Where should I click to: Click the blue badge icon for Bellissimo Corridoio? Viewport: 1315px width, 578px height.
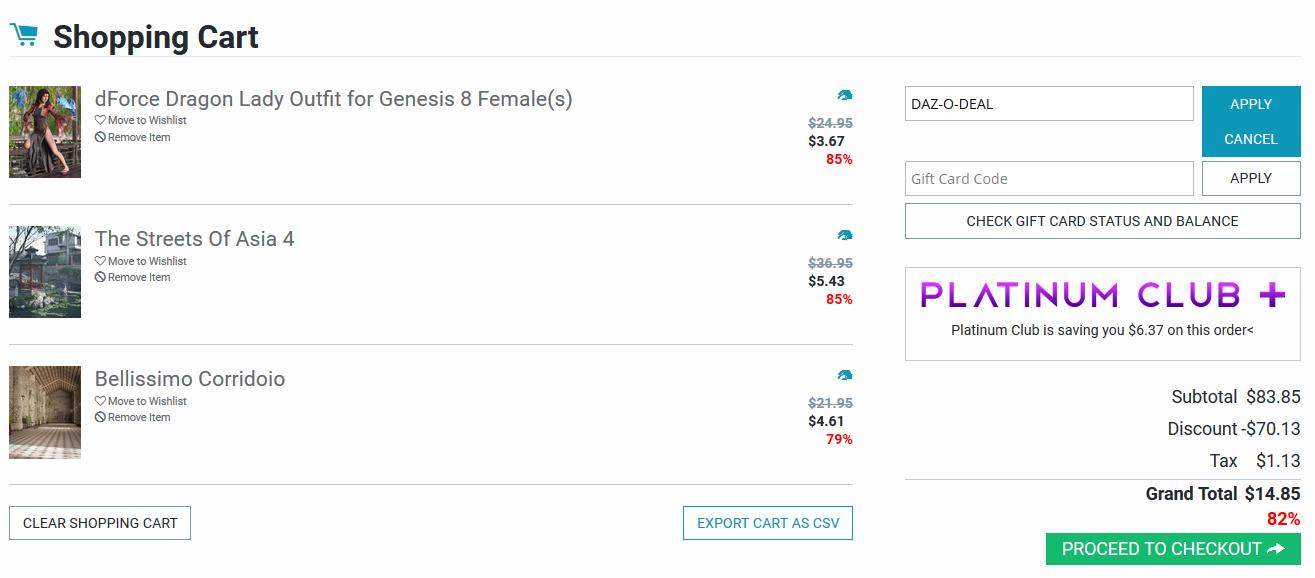pos(845,376)
